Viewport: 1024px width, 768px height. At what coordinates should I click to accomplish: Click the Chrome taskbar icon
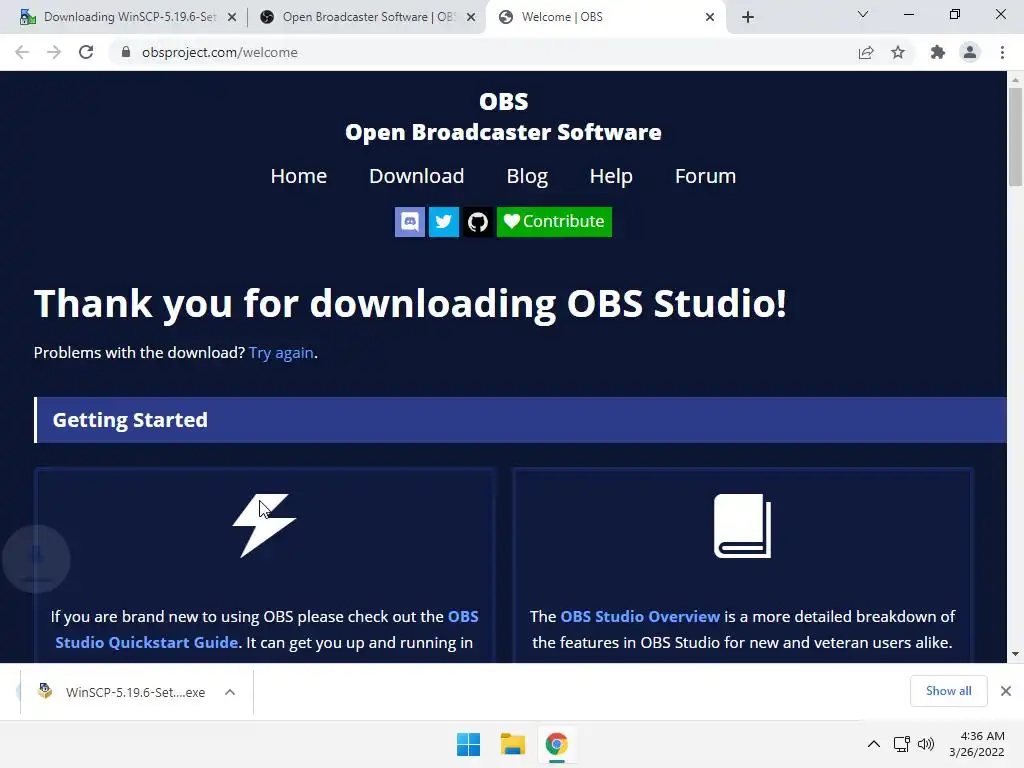556,744
